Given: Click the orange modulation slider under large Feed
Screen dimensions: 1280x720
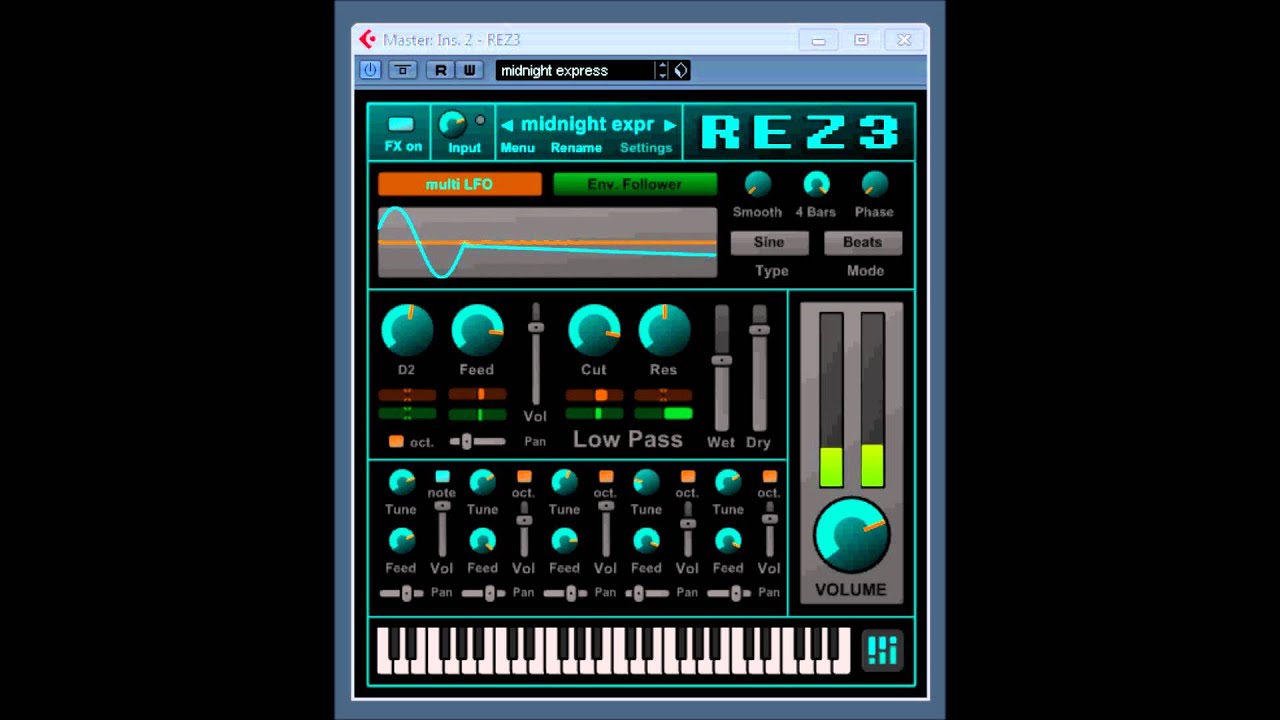Looking at the screenshot, I should 477,395.
